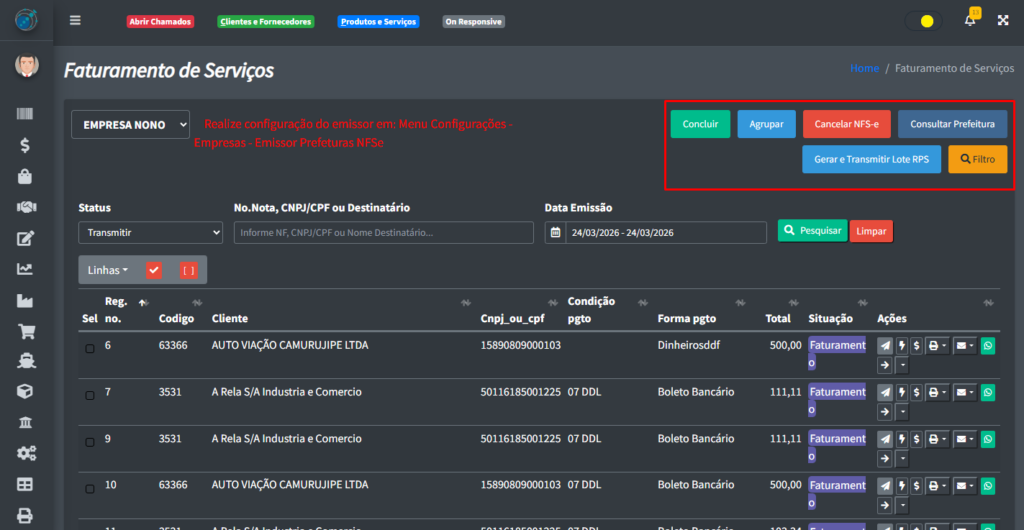
Task: Click the dollar sign sidebar icon
Action: tap(26, 145)
